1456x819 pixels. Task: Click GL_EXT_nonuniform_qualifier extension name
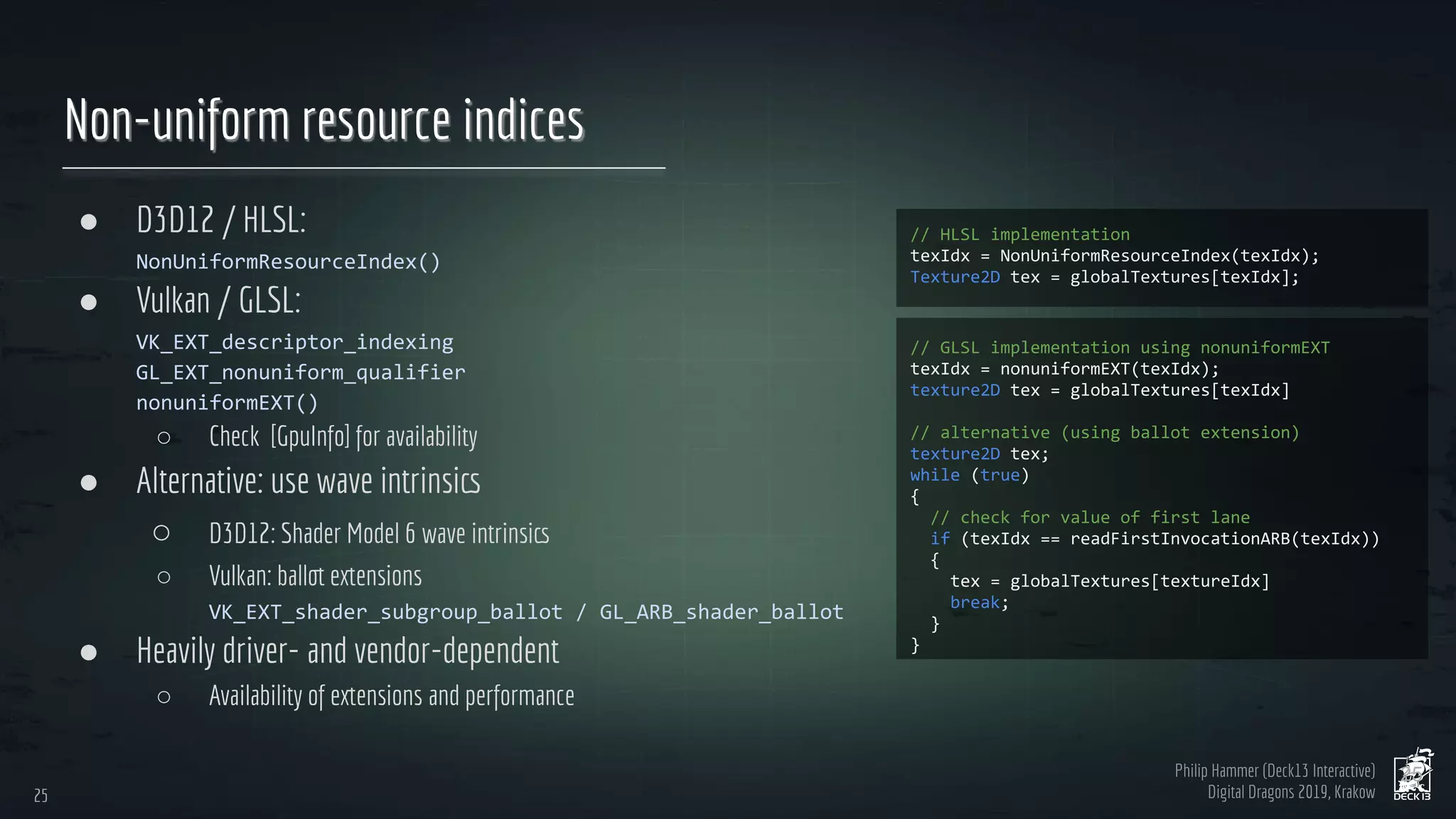pos(301,373)
